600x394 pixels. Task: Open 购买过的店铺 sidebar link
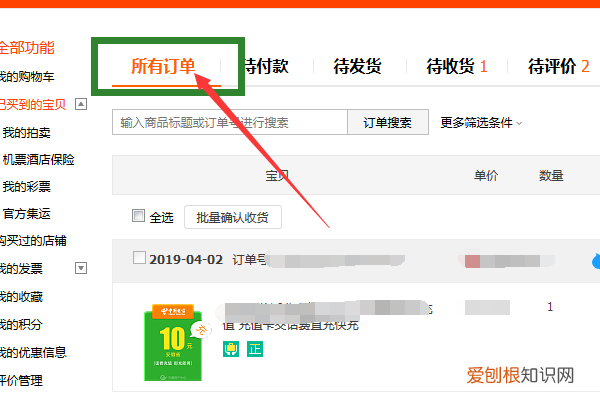[33, 241]
